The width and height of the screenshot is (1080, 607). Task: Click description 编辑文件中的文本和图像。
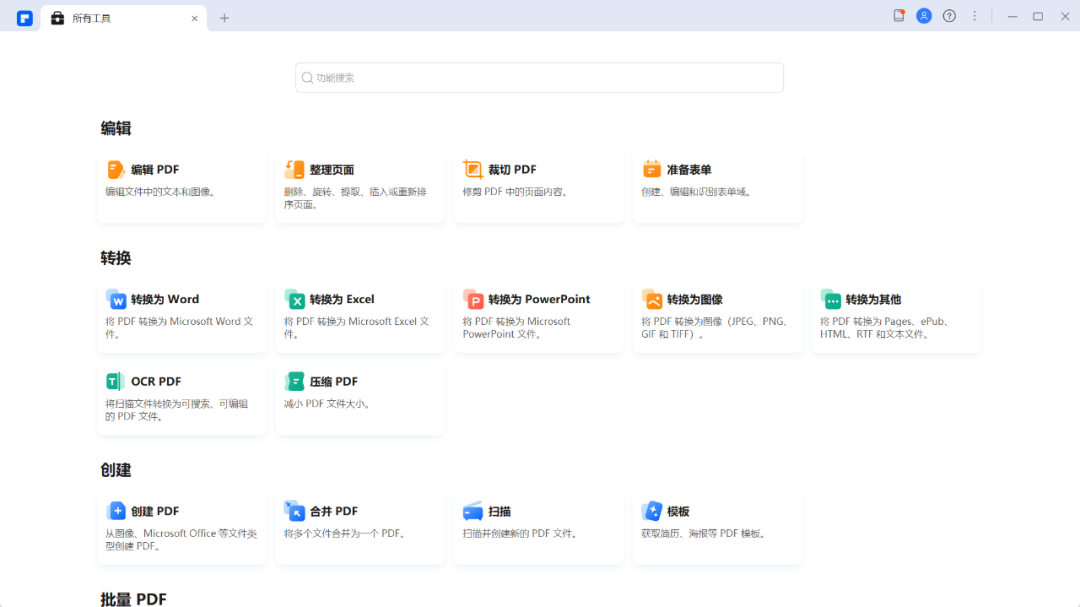click(x=163, y=192)
